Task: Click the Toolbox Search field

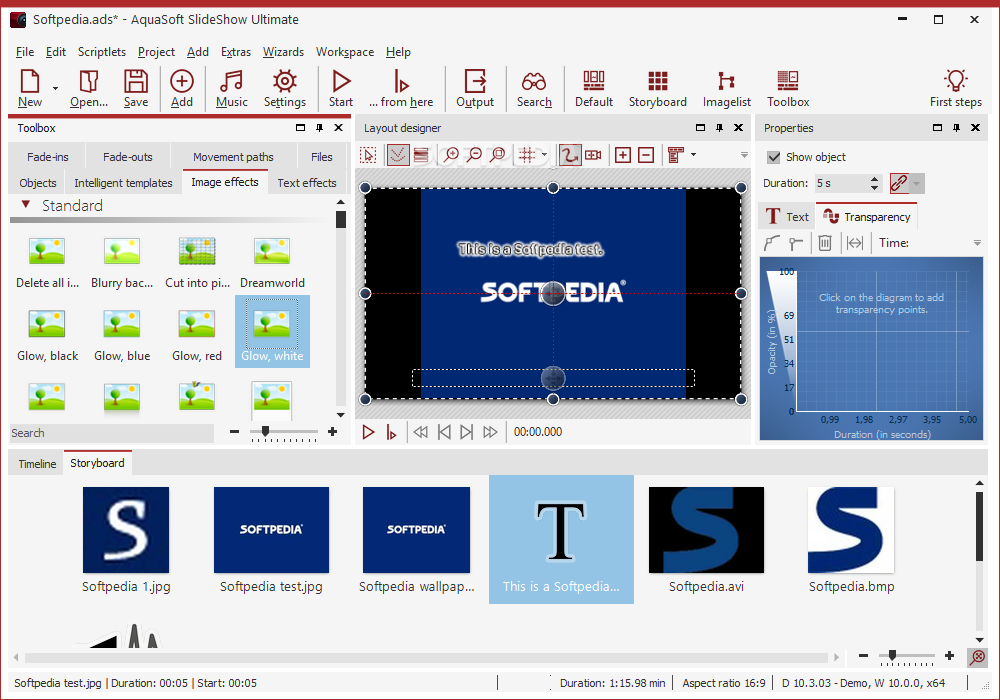Action: (112, 433)
